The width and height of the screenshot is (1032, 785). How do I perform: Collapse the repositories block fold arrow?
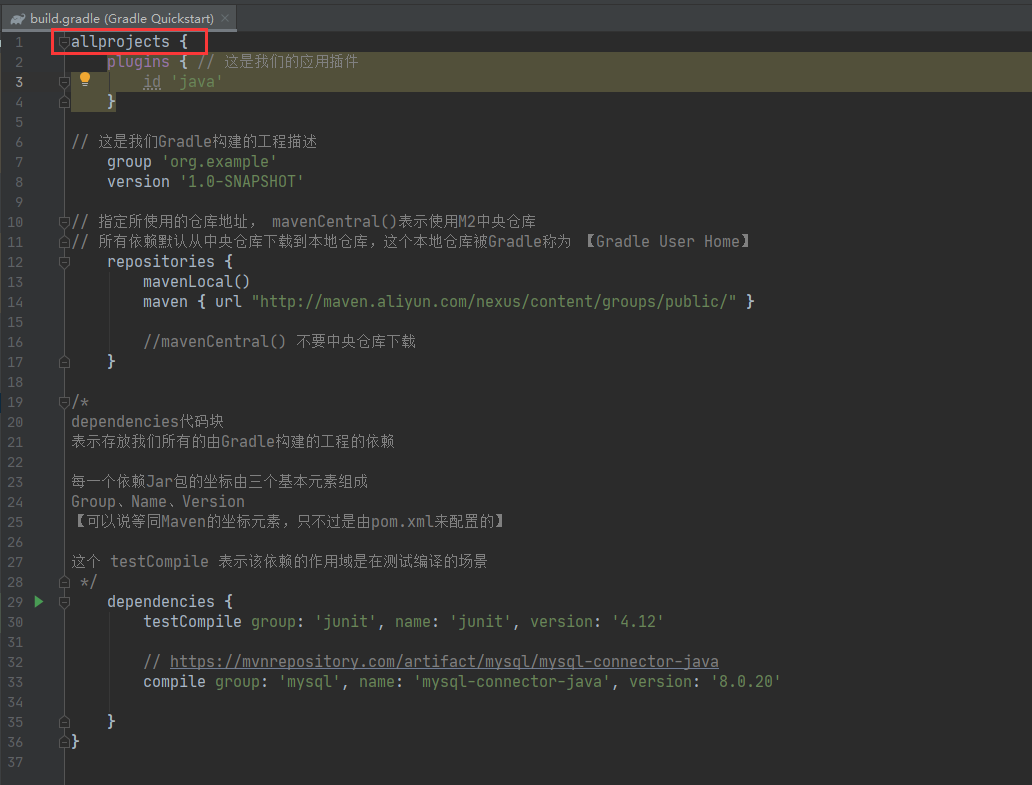tap(63, 262)
